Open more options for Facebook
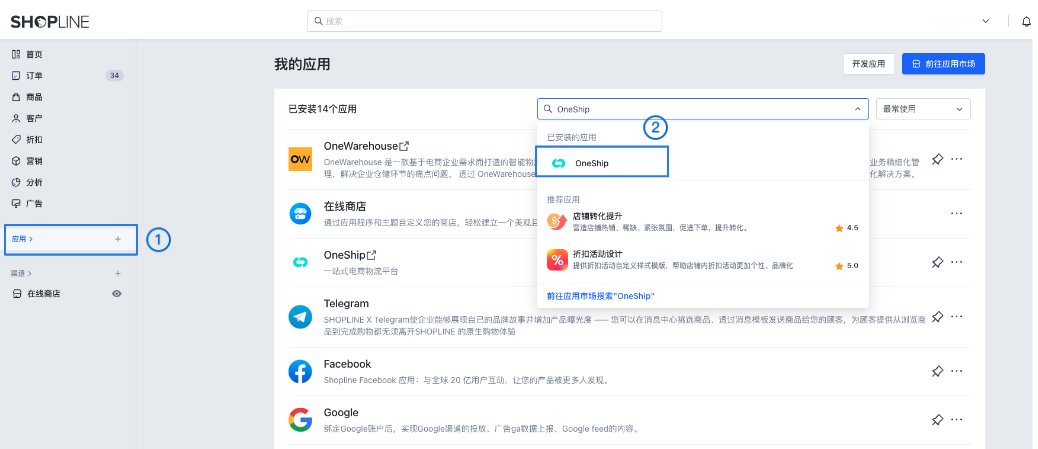This screenshot has width=1038, height=449. (957, 372)
